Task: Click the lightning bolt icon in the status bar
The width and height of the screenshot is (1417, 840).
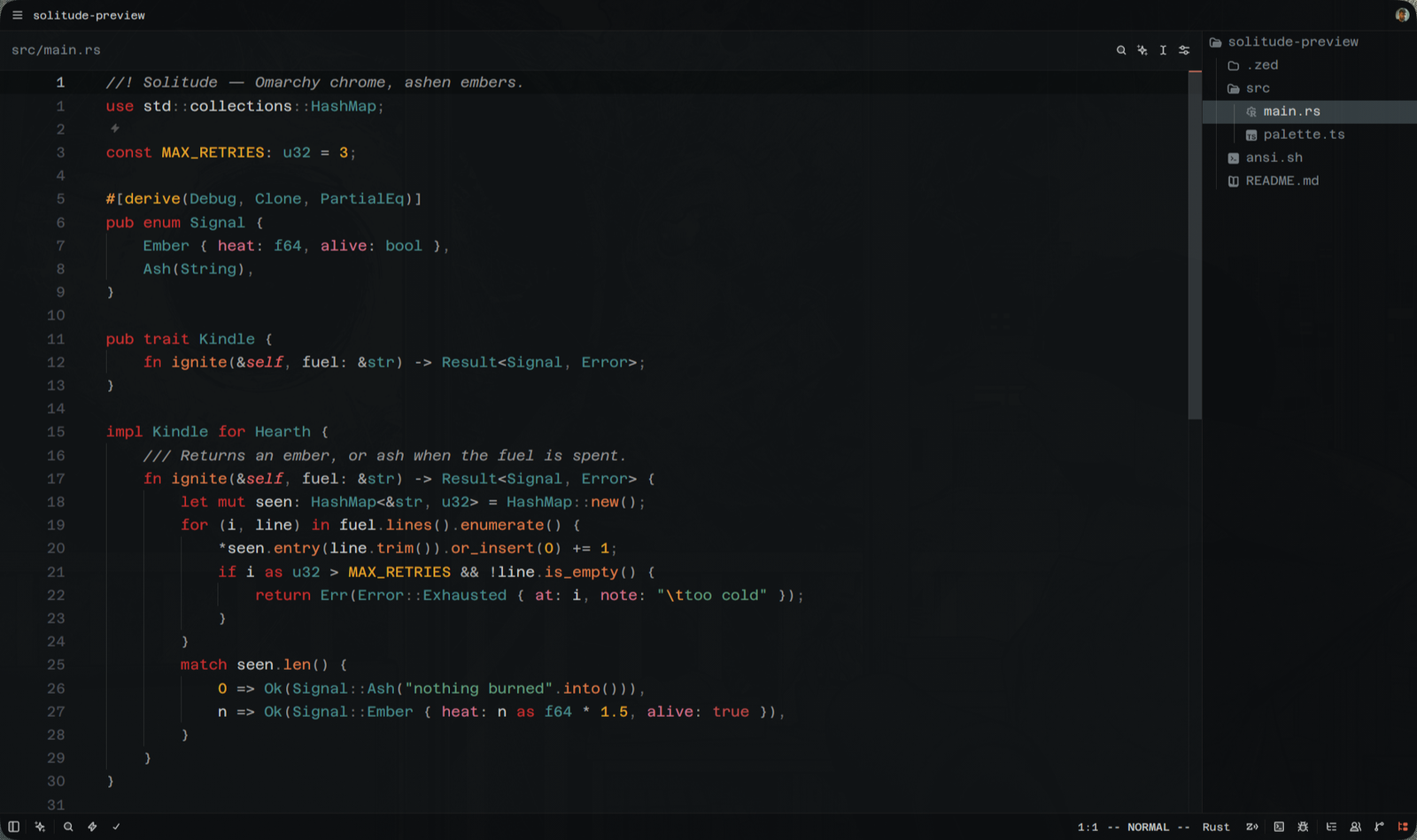Action: (92, 827)
